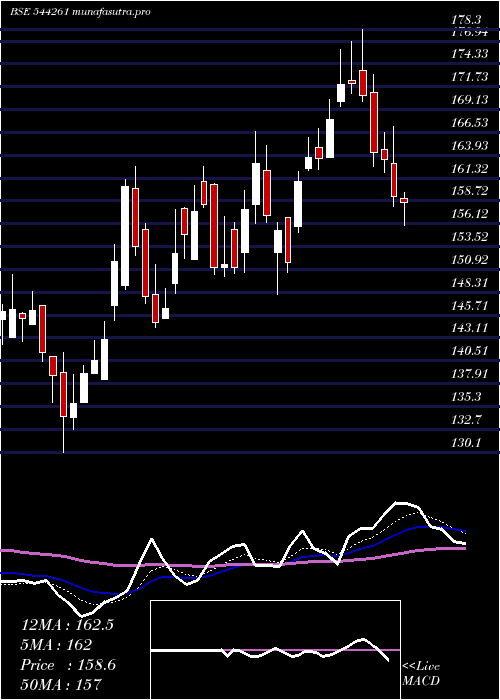Click the last candlestick near 158.72
The height and width of the screenshot is (700, 500).
[x=404, y=201]
